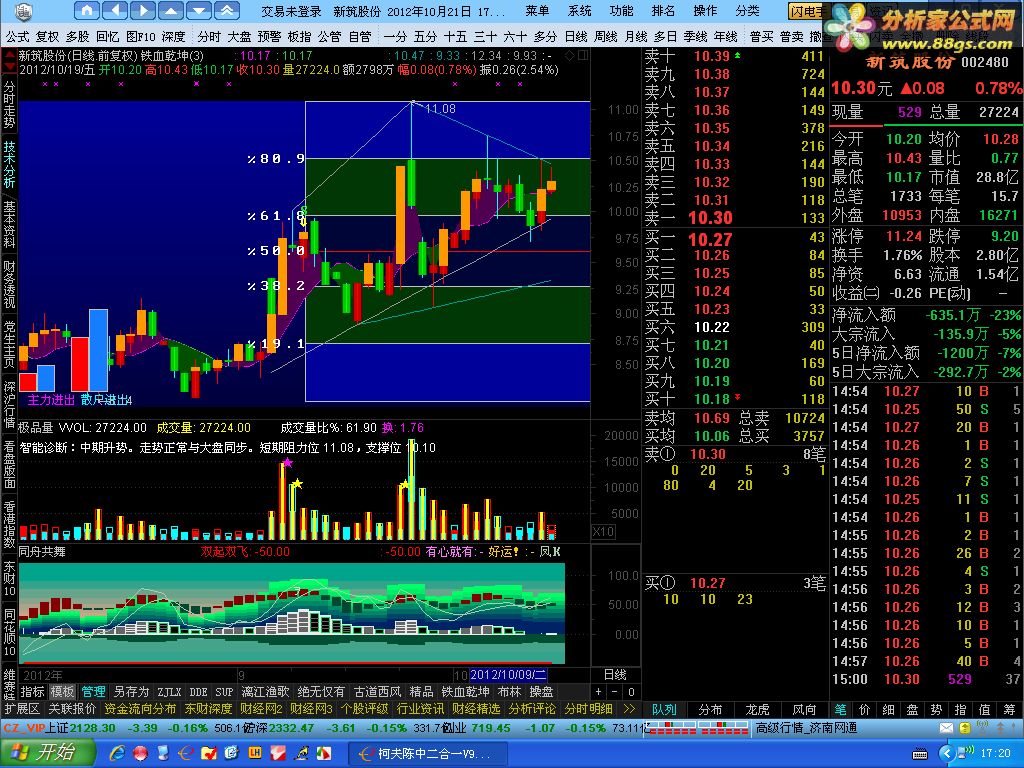This screenshot has height=768, width=1024.
Task: Open the mail envelope icon in status bar
Action: point(946,728)
